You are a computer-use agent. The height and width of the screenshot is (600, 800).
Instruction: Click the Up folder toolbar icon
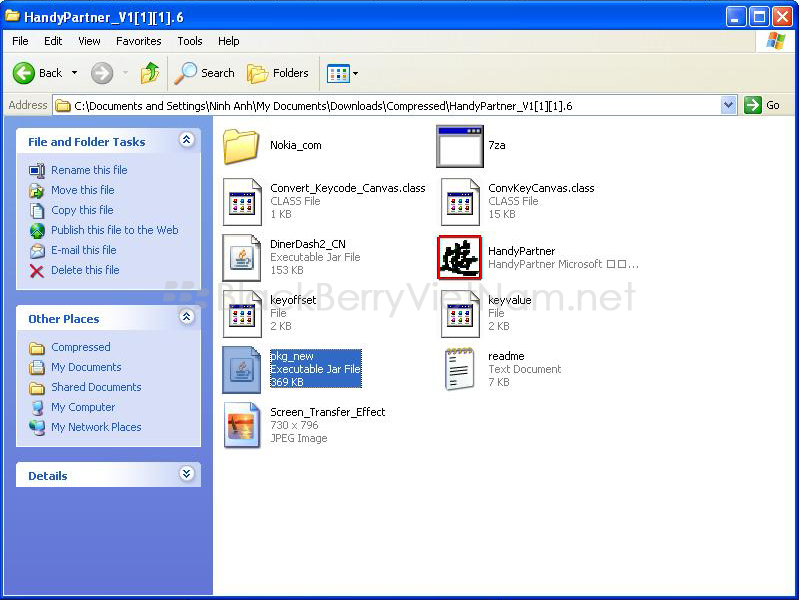[149, 73]
